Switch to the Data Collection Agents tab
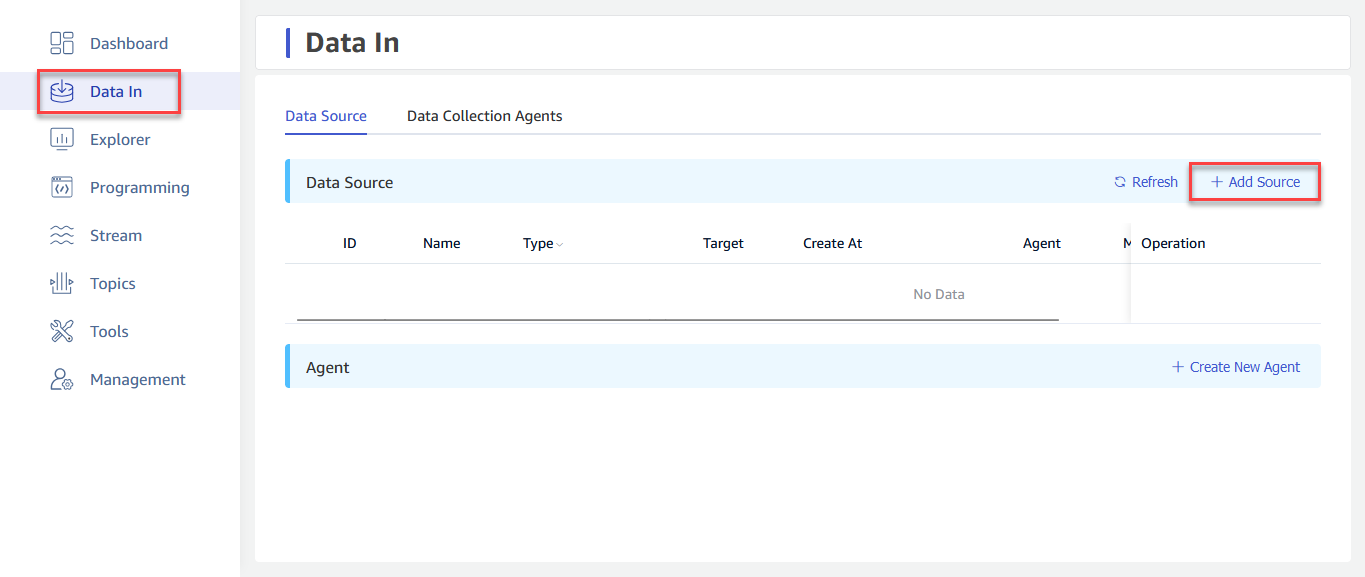This screenshot has height=577, width=1365. [484, 115]
